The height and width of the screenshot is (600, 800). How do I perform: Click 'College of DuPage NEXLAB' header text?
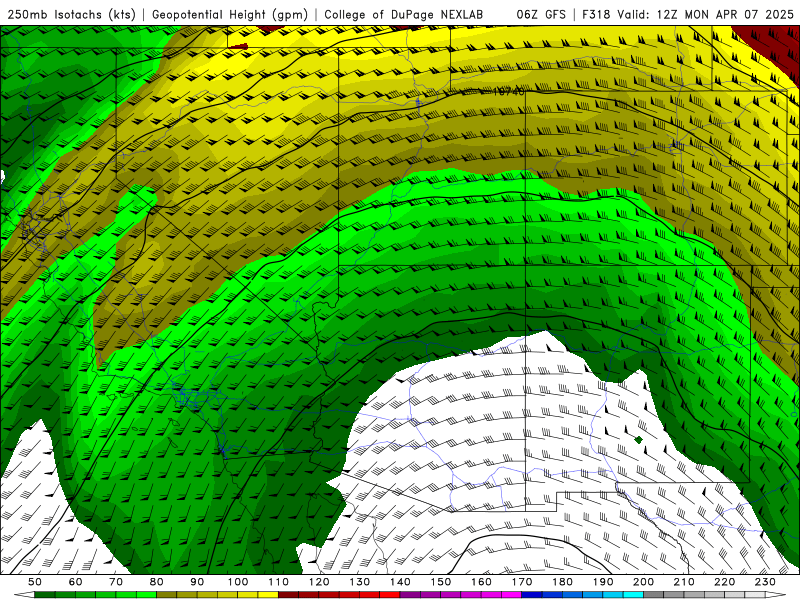[404, 15]
